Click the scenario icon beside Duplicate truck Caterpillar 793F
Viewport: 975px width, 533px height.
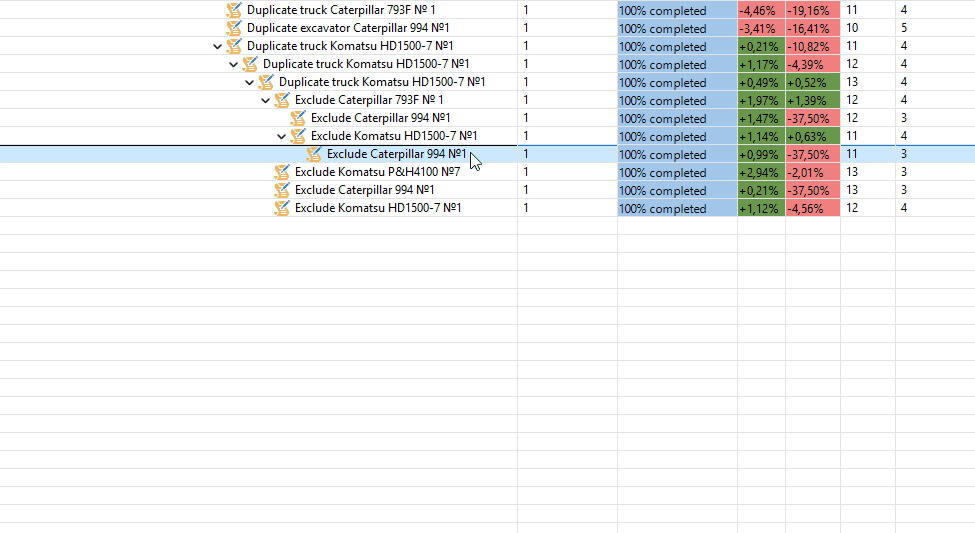(x=234, y=10)
